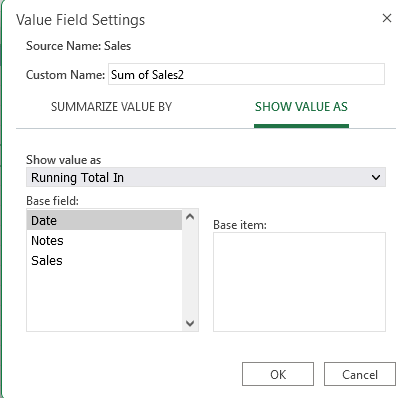Select the Show Value As tab
The image size is (407, 398).
click(x=301, y=107)
